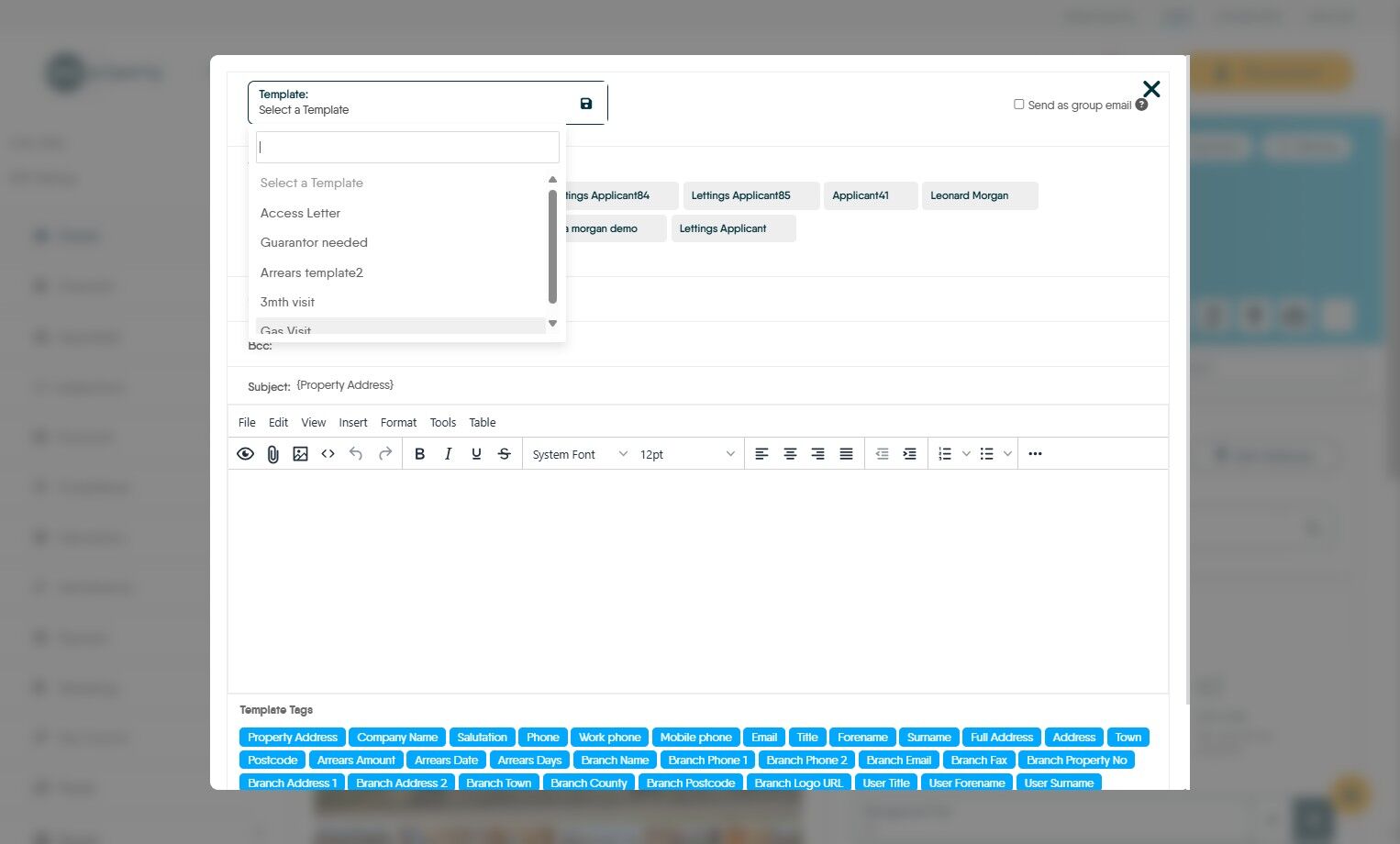Insert a bullet list
Screen dimensions: 1400x844
click(986, 454)
